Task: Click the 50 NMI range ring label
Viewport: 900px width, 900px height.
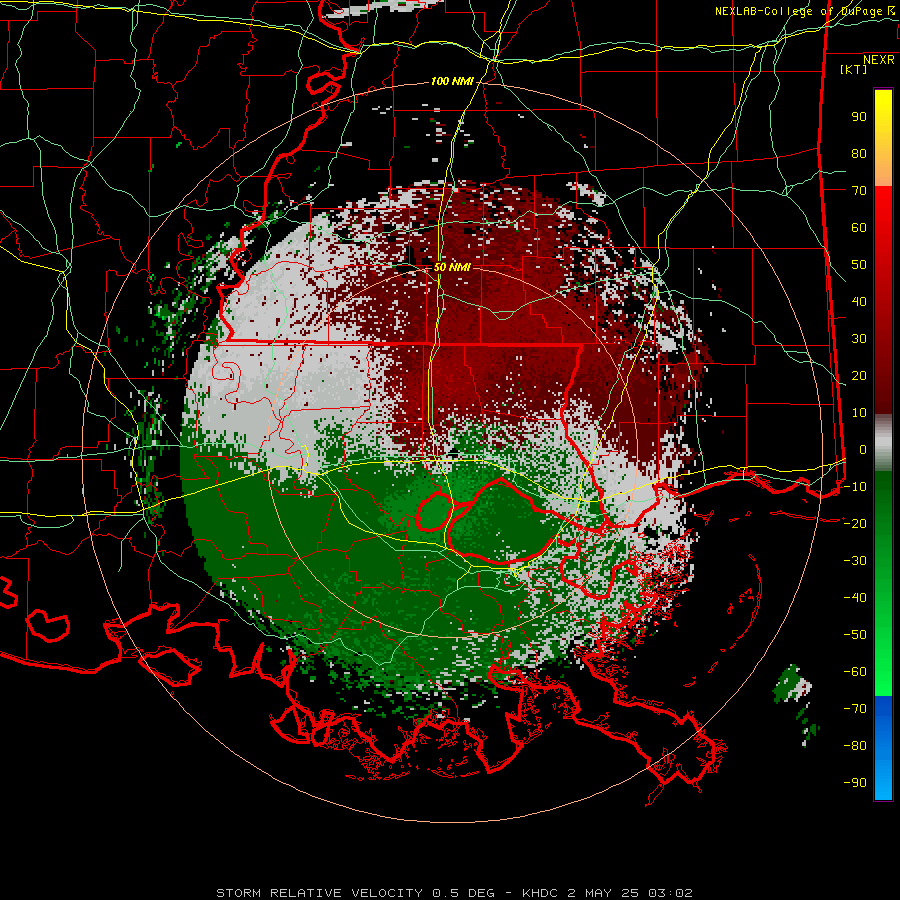Action: click(x=452, y=267)
